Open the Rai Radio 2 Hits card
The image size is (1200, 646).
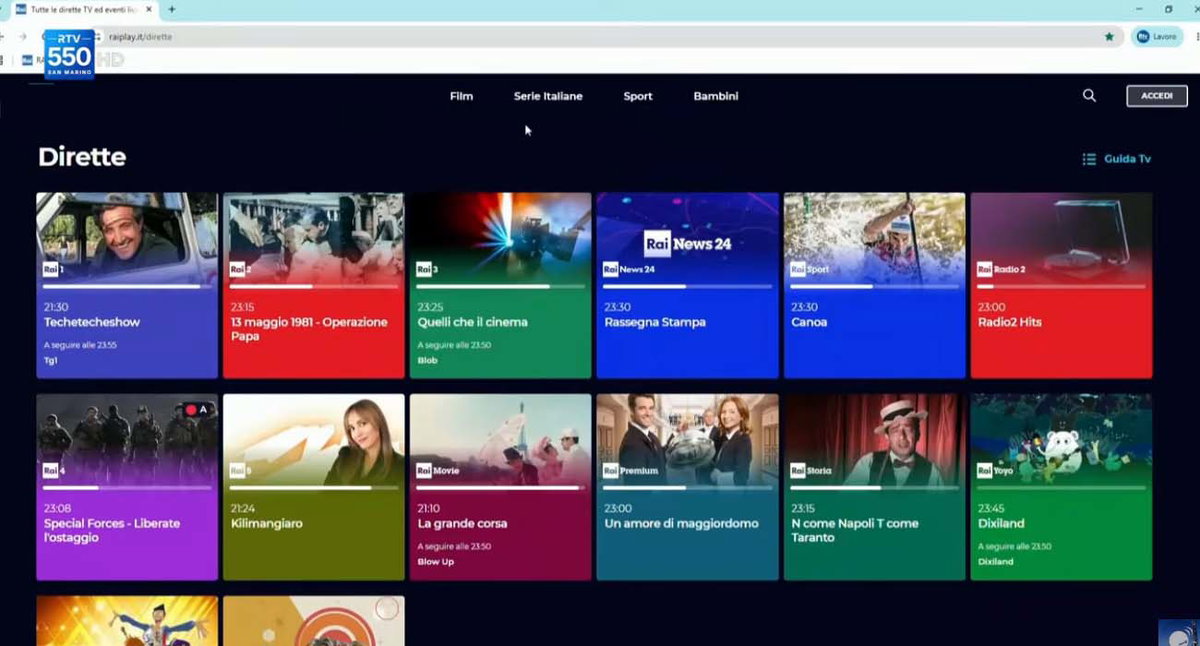click(x=1061, y=285)
